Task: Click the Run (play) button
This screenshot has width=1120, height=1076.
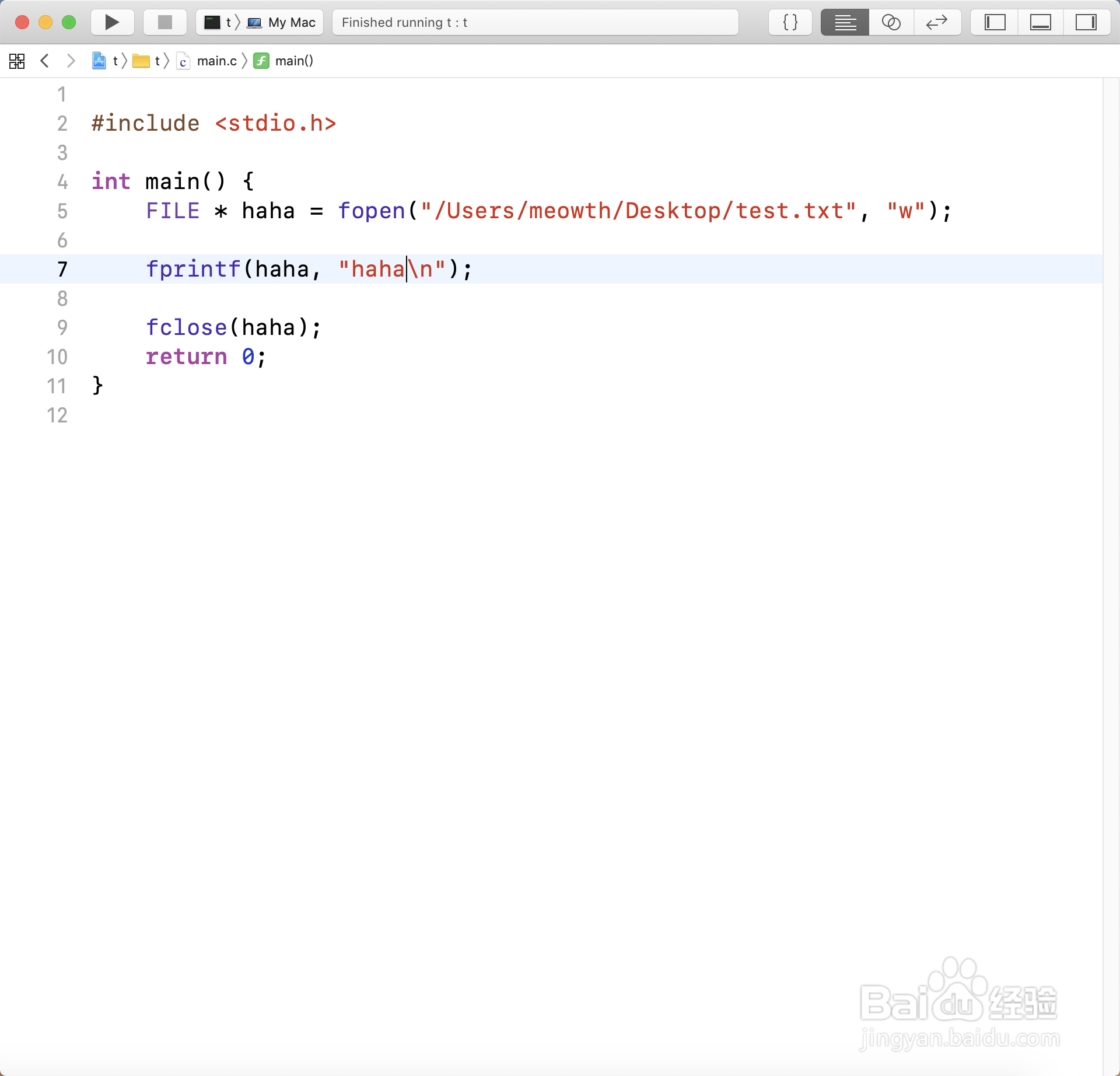Action: (x=112, y=22)
